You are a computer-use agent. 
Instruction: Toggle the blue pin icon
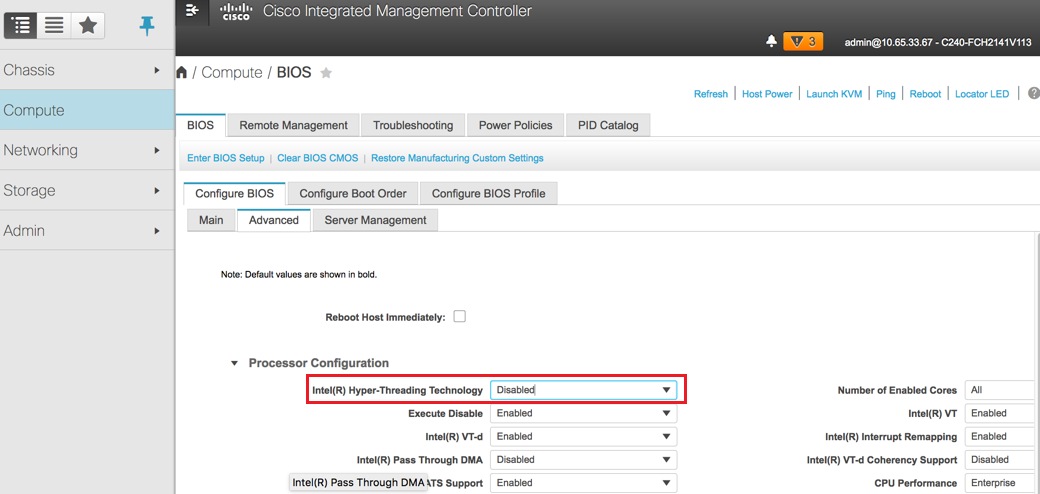pos(147,26)
